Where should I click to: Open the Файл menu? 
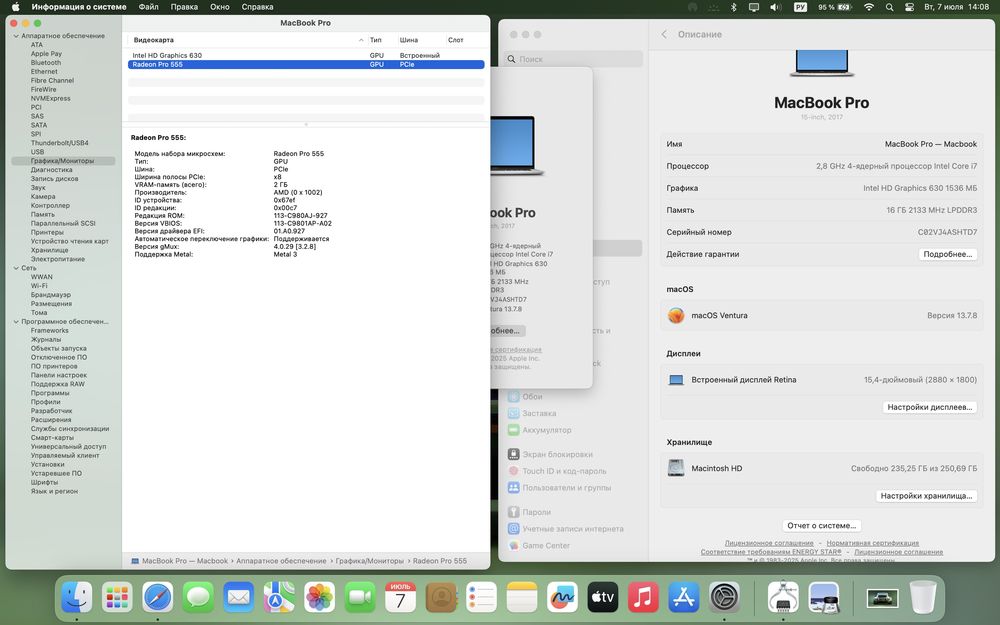click(x=149, y=7)
